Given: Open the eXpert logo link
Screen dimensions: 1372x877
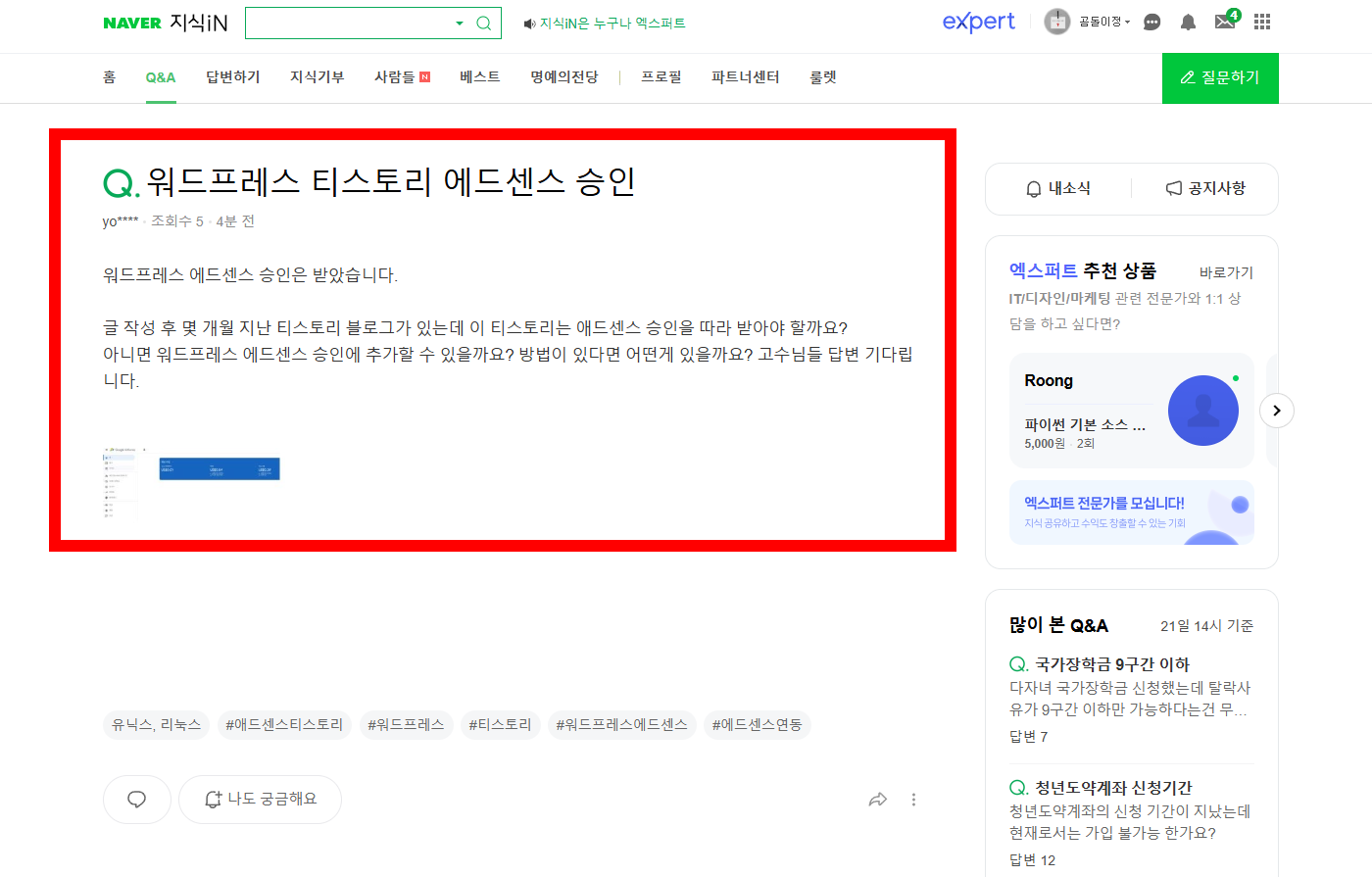Looking at the screenshot, I should coord(978,22).
